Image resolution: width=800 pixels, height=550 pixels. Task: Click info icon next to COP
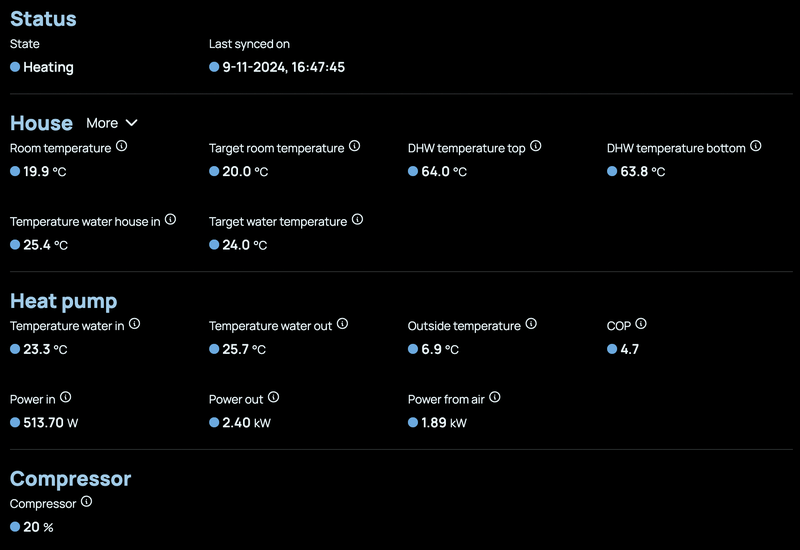(641, 324)
